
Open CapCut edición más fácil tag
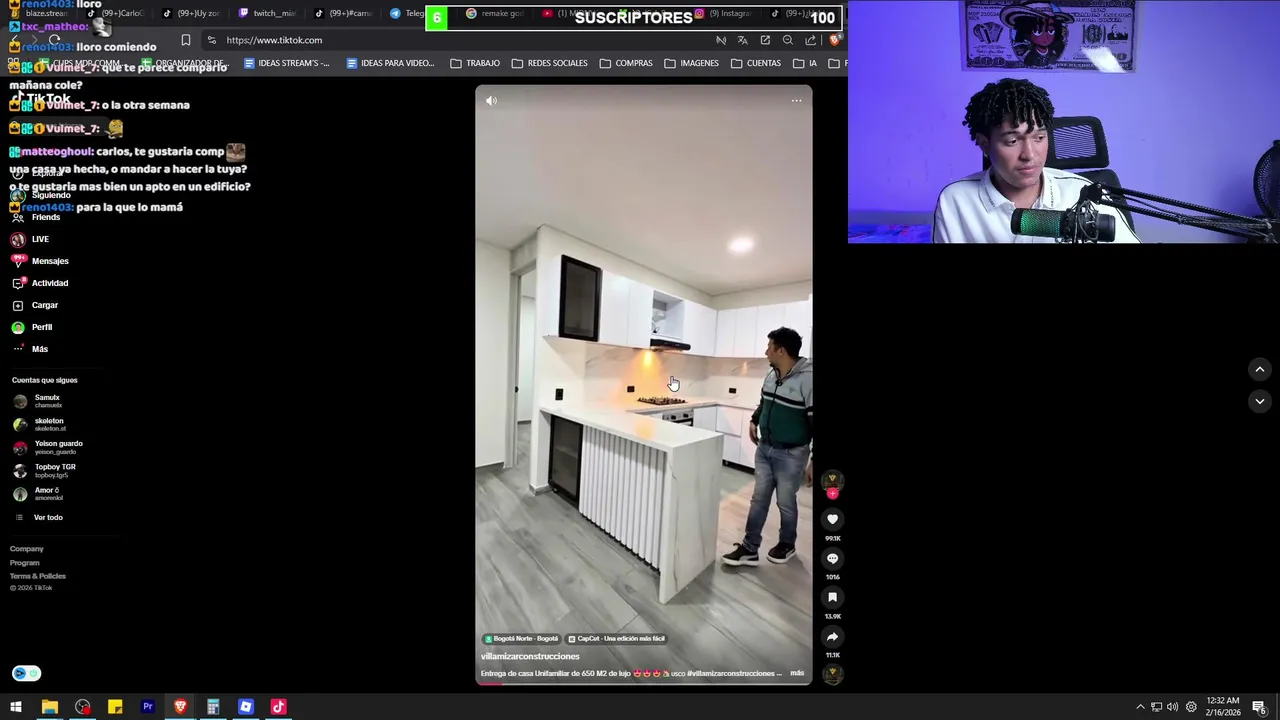point(615,638)
